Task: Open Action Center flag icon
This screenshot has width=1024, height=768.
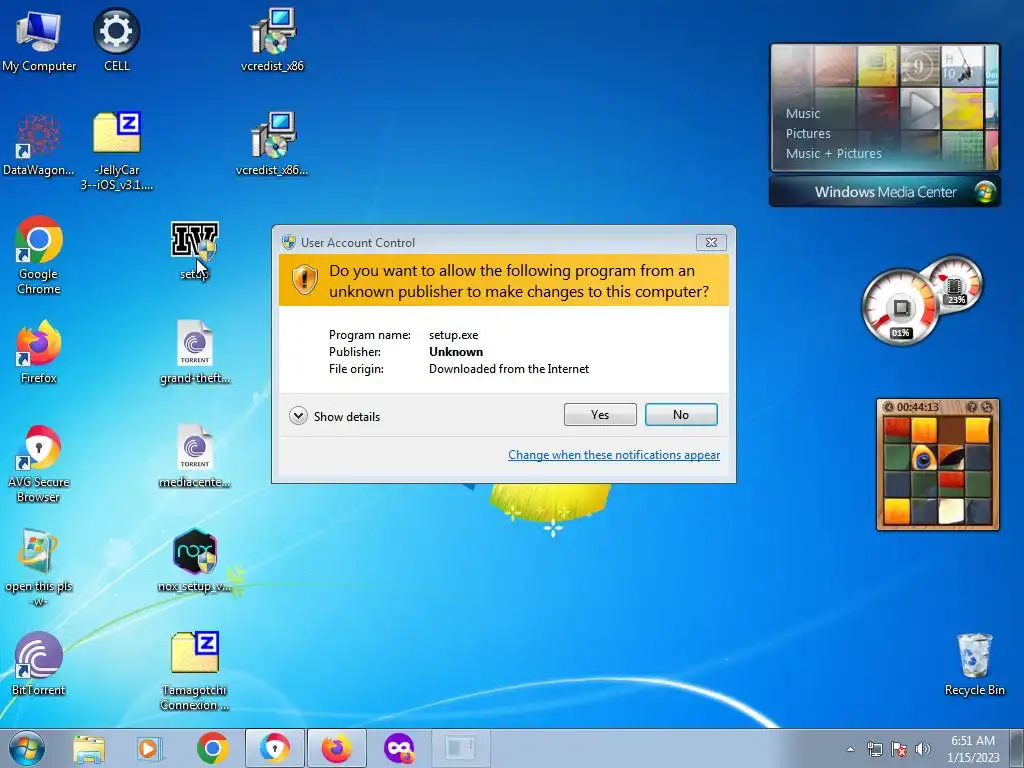Action: [x=899, y=749]
